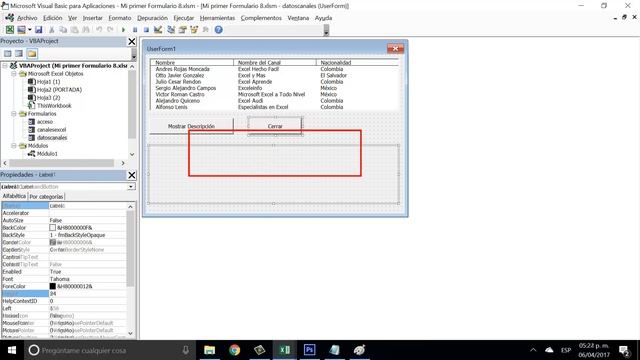640x360 pixels.
Task: Click View Code icon in Project panel
Action: pyautogui.click(x=7, y=53)
